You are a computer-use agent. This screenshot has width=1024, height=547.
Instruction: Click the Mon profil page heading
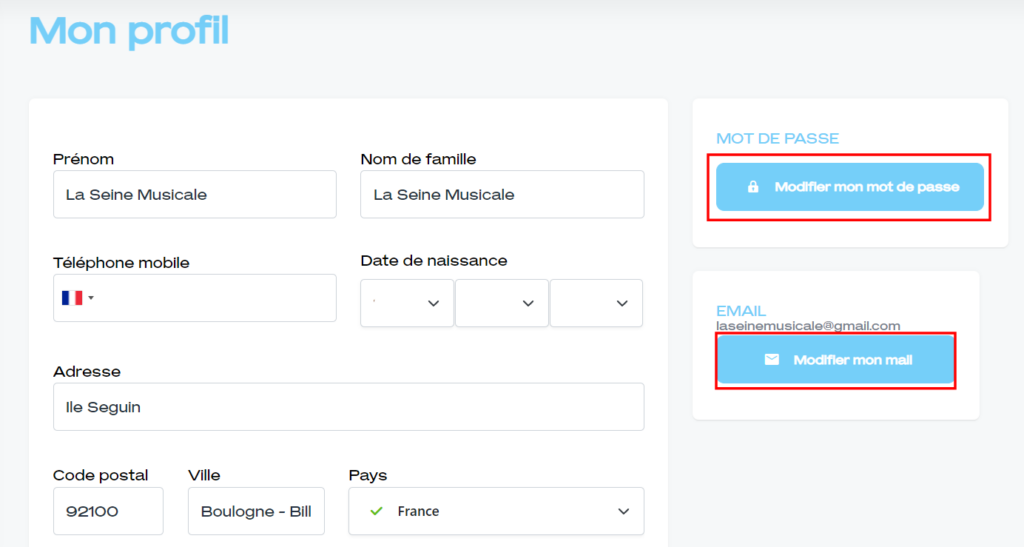click(x=129, y=31)
